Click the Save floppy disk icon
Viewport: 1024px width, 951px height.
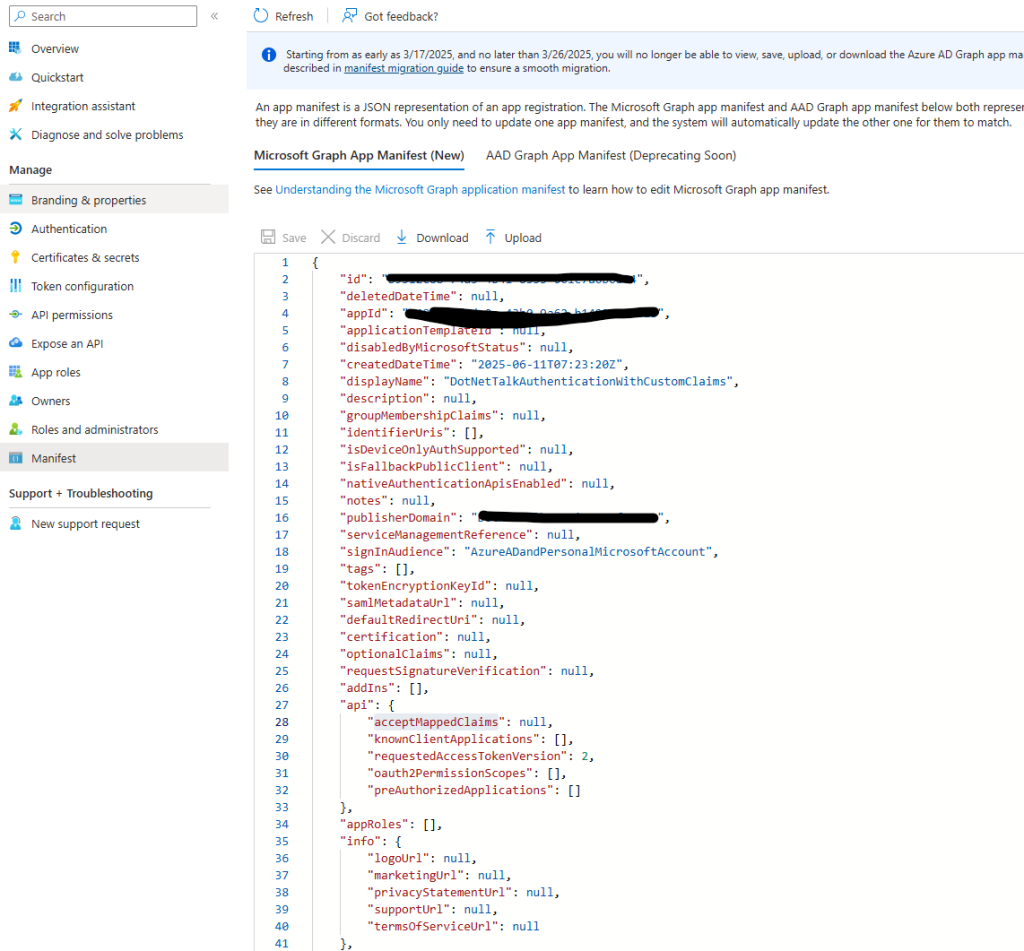268,237
